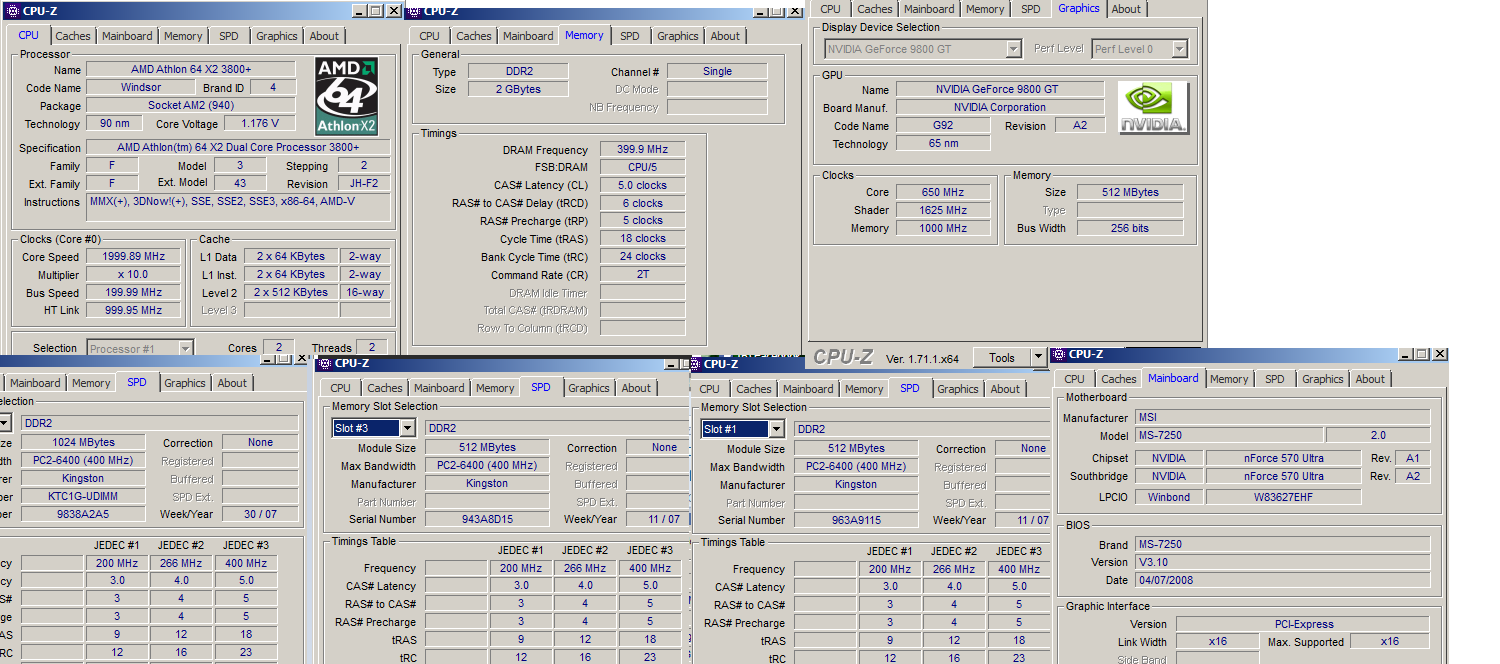The height and width of the screenshot is (664, 1500).
Task: Click the Single channel value
Action: 717,72
